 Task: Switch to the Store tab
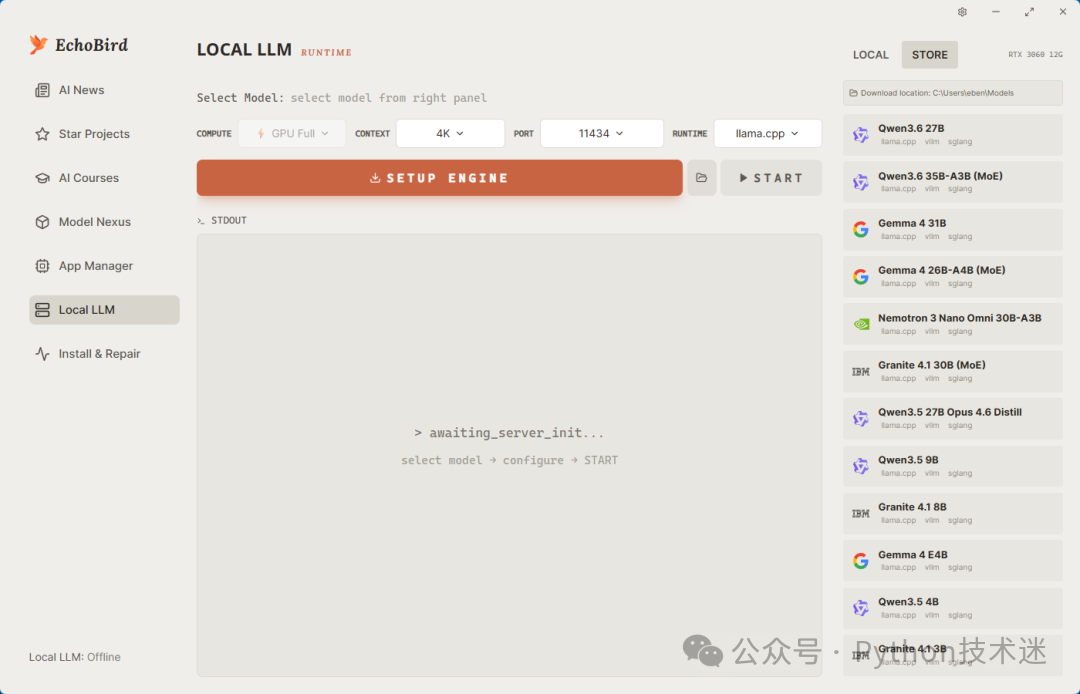(x=930, y=55)
